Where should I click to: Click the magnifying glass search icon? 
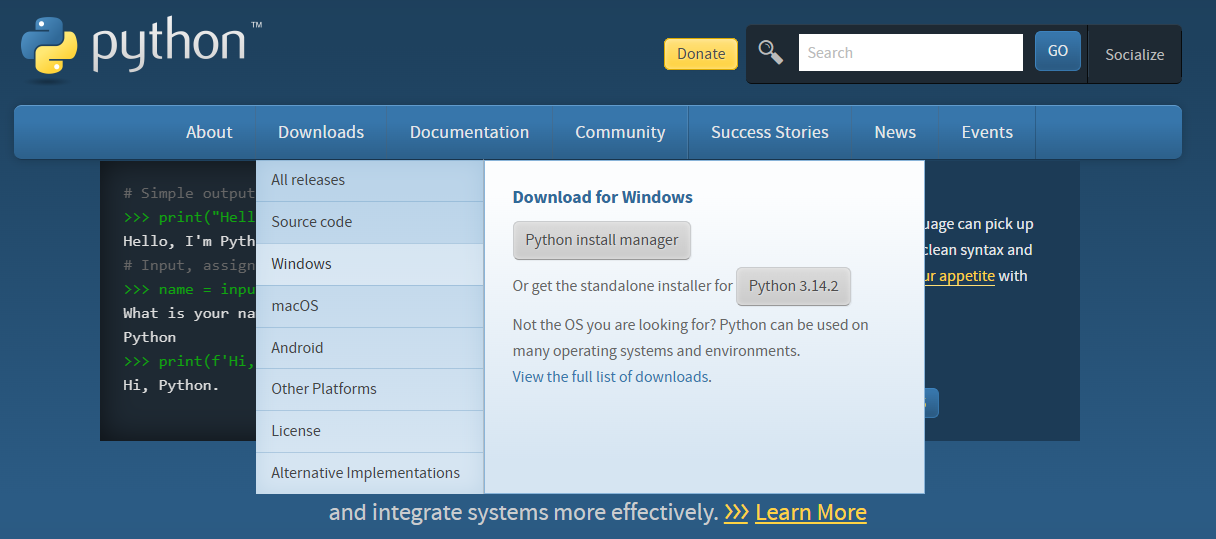click(771, 52)
